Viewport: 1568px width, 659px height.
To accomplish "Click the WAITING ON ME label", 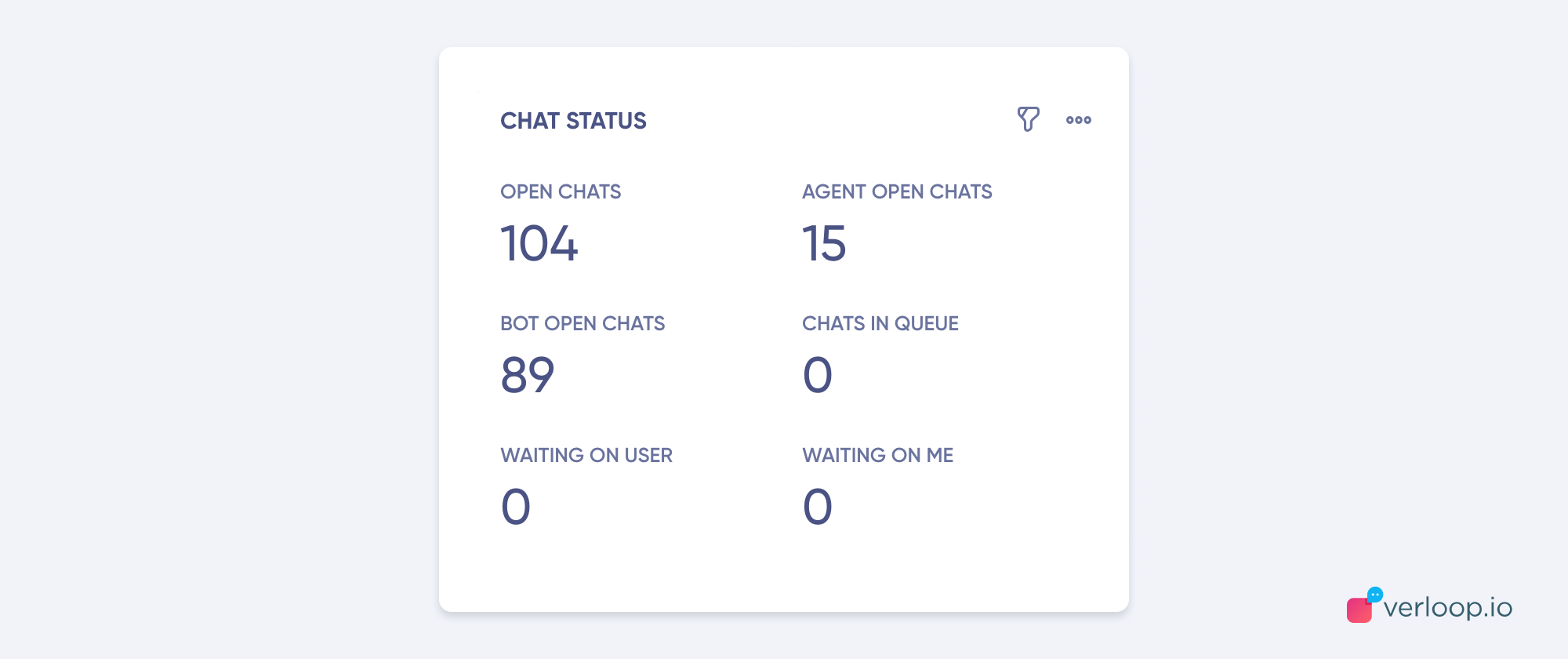I will 878,455.
